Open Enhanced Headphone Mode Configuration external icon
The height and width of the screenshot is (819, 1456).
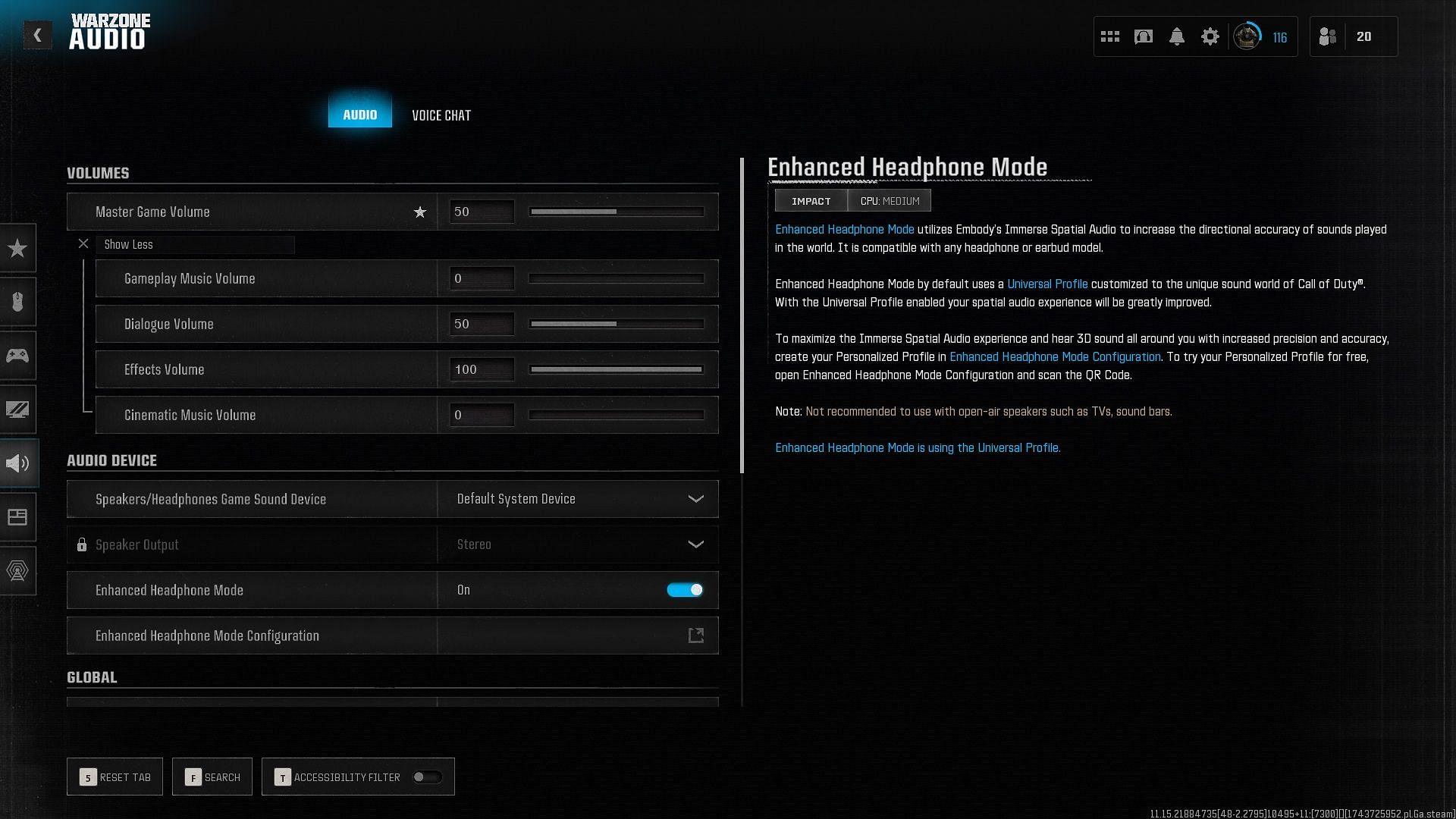coord(695,635)
